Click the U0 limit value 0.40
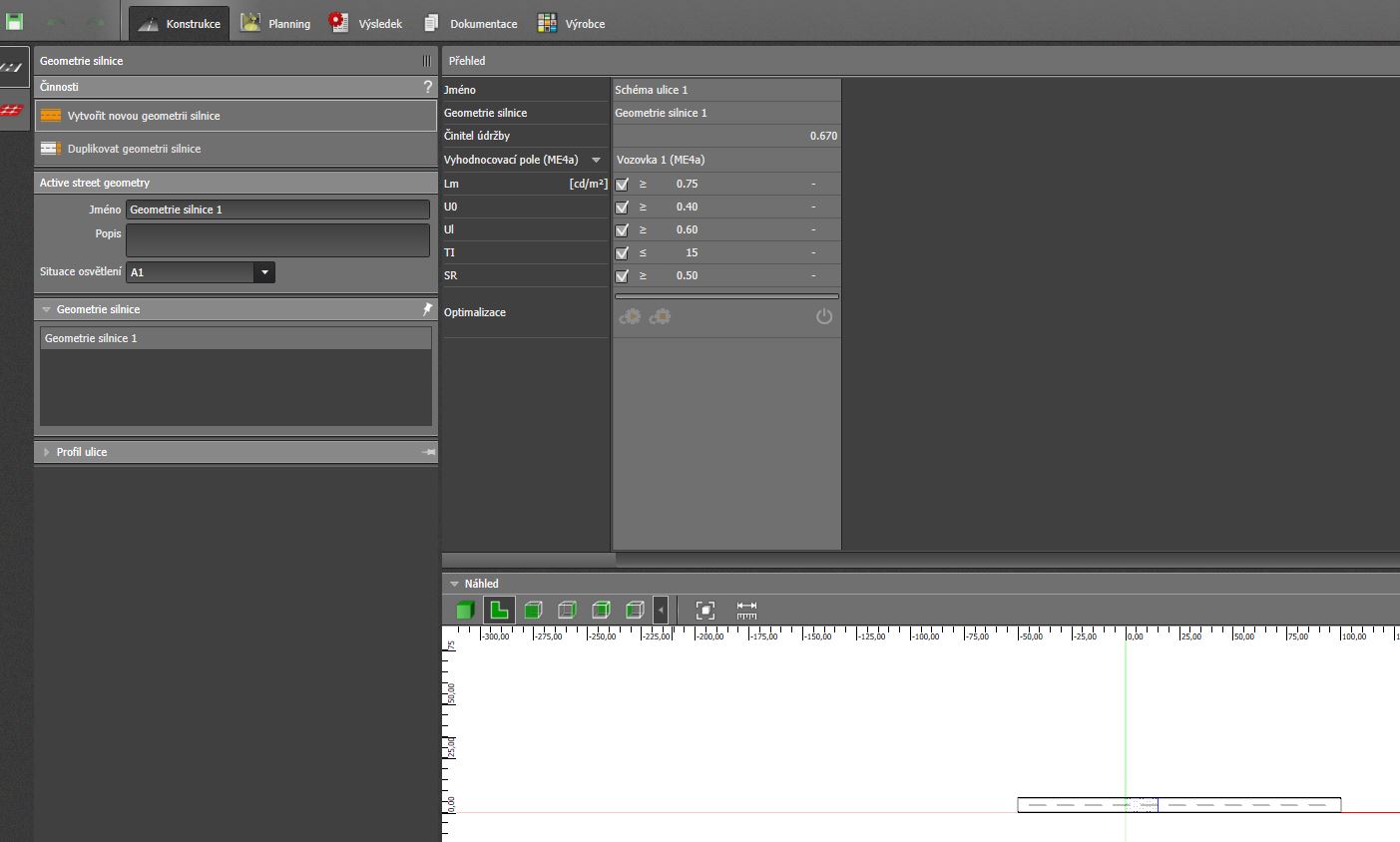Viewport: 1400px width, 842px height. tap(687, 207)
